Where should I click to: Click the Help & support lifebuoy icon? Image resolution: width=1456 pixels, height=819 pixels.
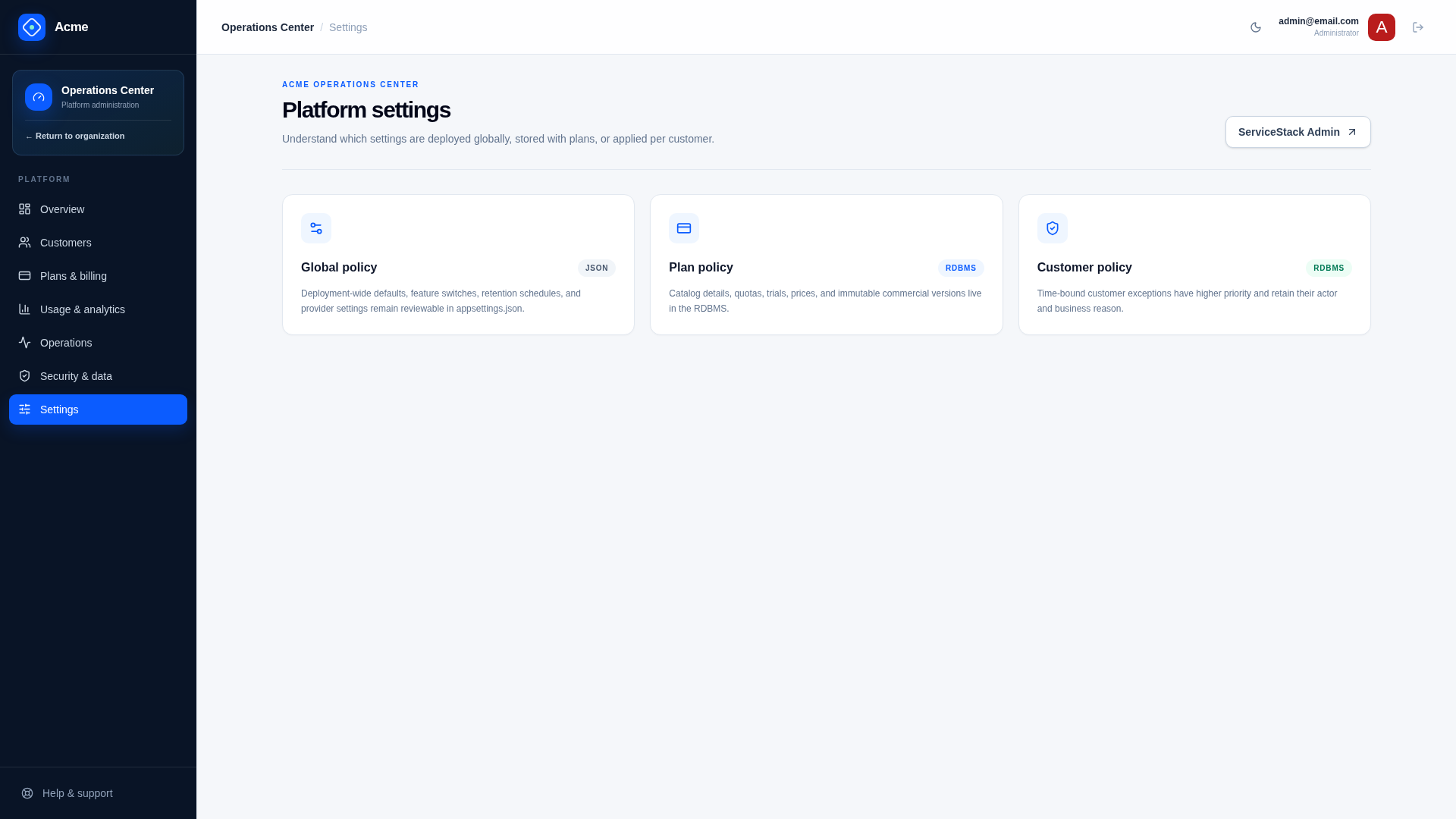click(27, 793)
